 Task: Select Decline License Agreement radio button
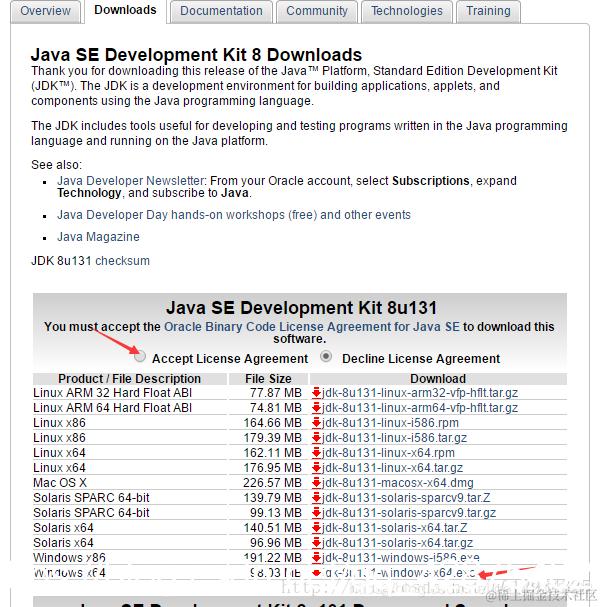pyautogui.click(x=326, y=356)
